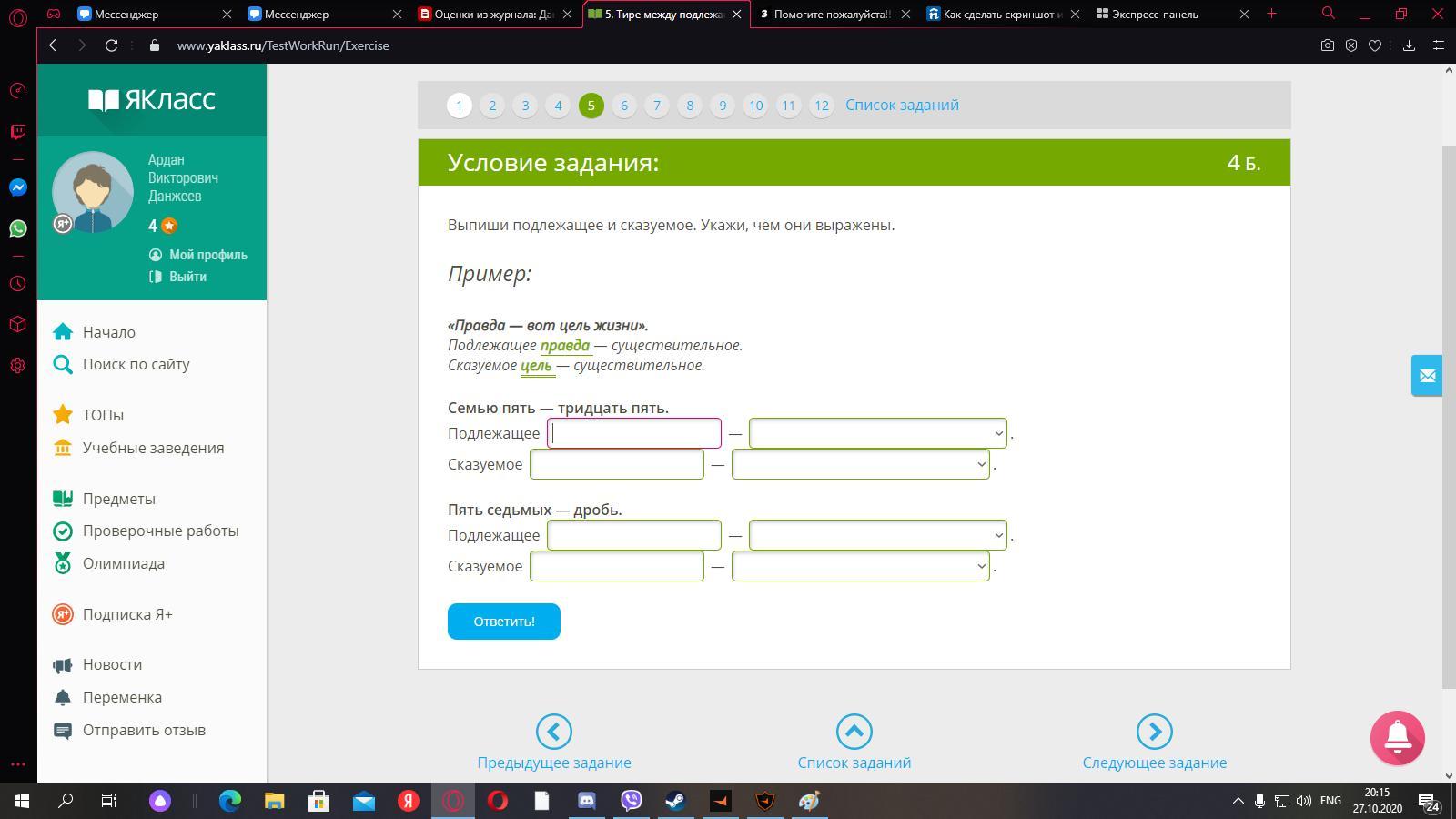Viewport: 1456px width, 819px height.
Task: Switch to the Экспресс-панель tab
Action: click(x=1172, y=14)
